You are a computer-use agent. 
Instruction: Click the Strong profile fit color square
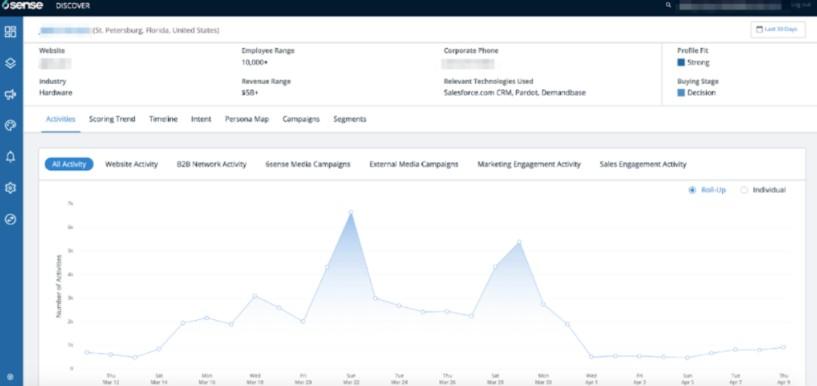click(x=681, y=63)
